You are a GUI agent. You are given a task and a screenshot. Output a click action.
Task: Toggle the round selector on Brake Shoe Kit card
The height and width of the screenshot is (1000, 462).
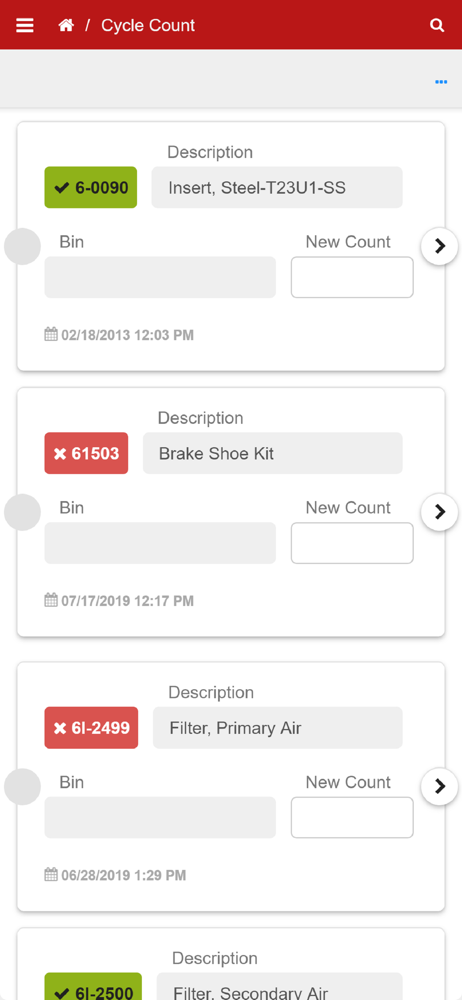point(22,512)
